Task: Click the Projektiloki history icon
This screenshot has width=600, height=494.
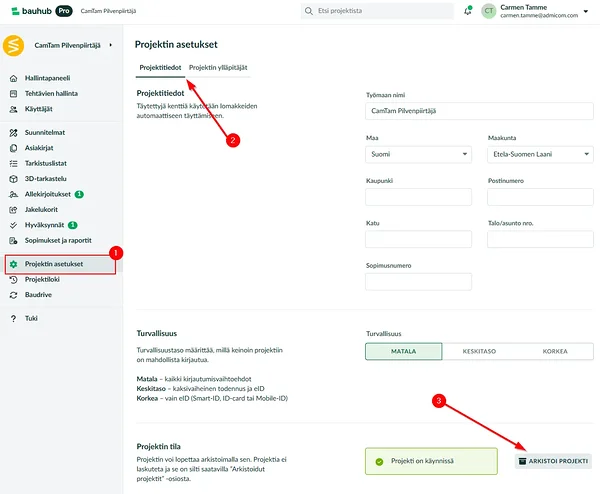Action: click(x=13, y=280)
